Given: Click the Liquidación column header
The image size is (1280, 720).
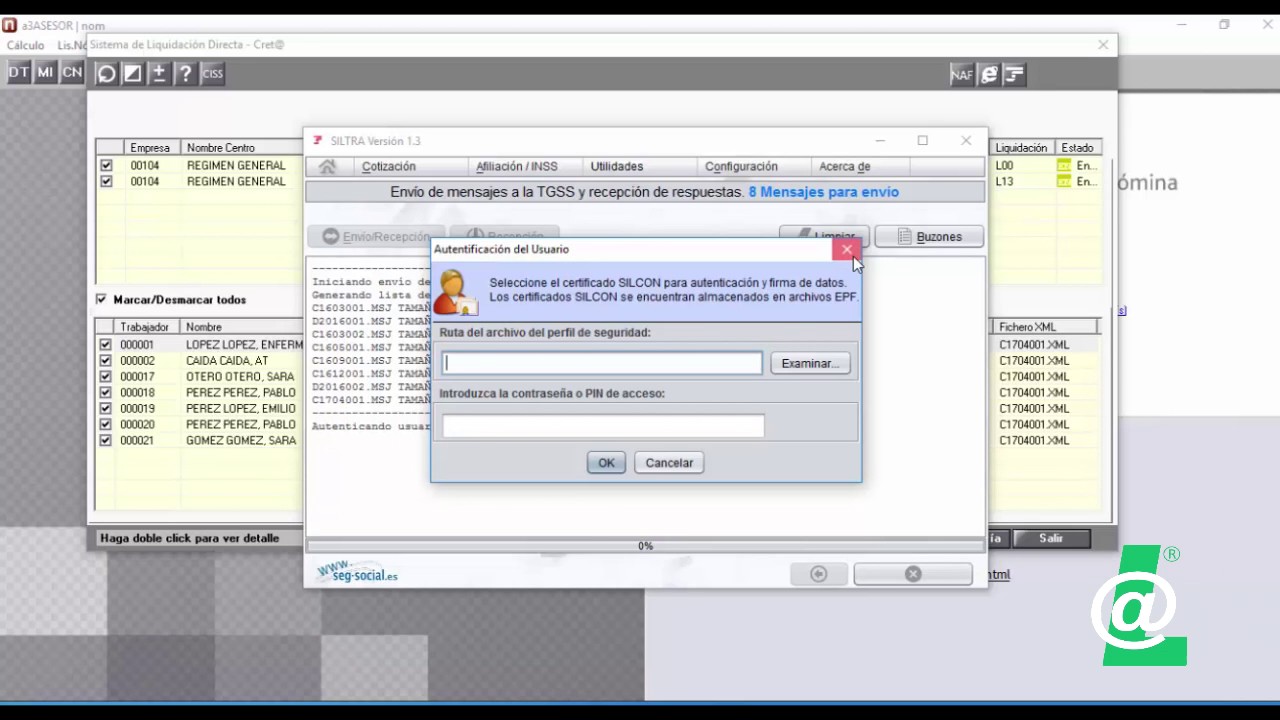Looking at the screenshot, I should coord(1021,148).
